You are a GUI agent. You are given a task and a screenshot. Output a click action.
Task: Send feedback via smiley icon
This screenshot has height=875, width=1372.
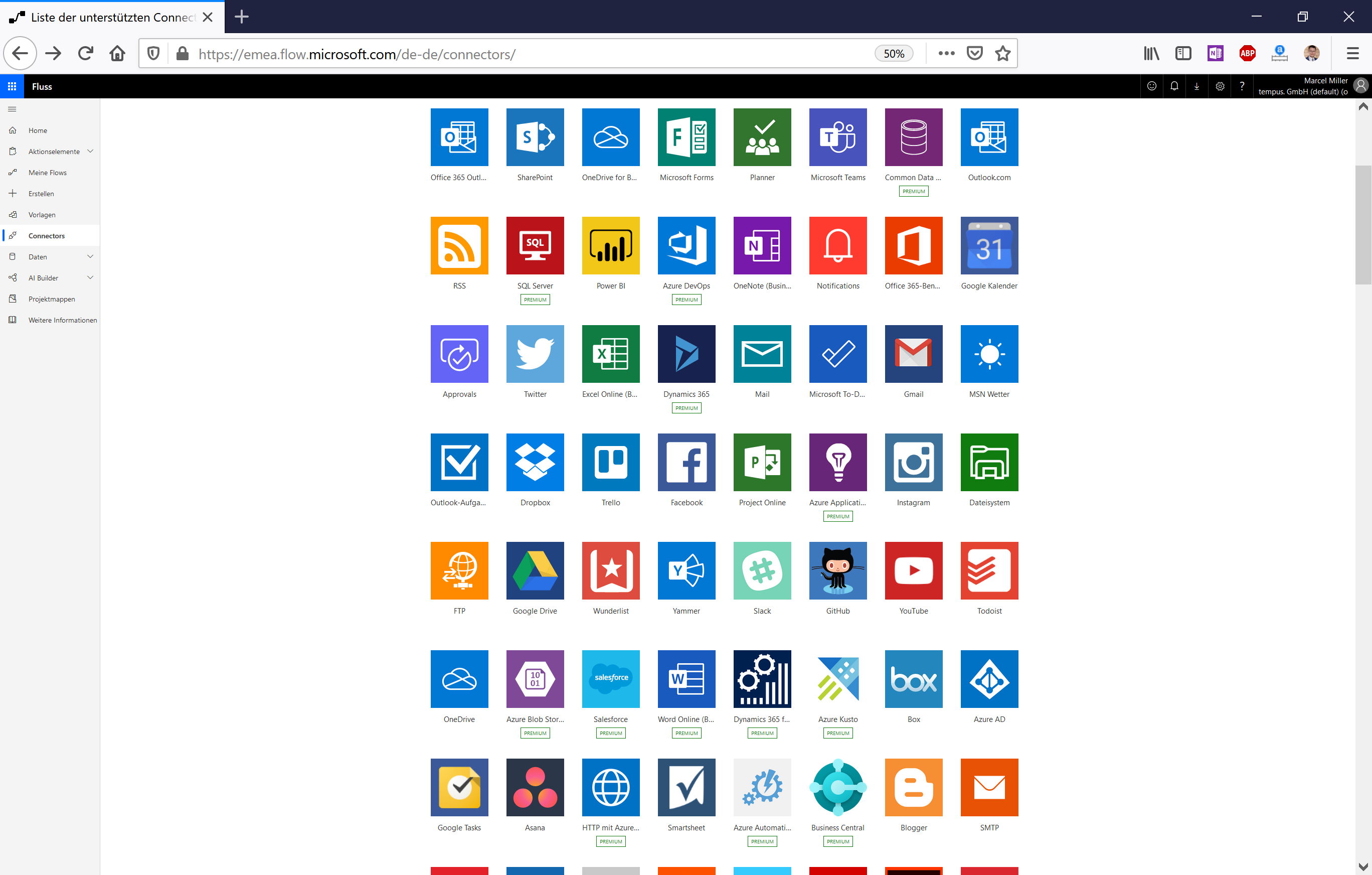tap(1151, 86)
